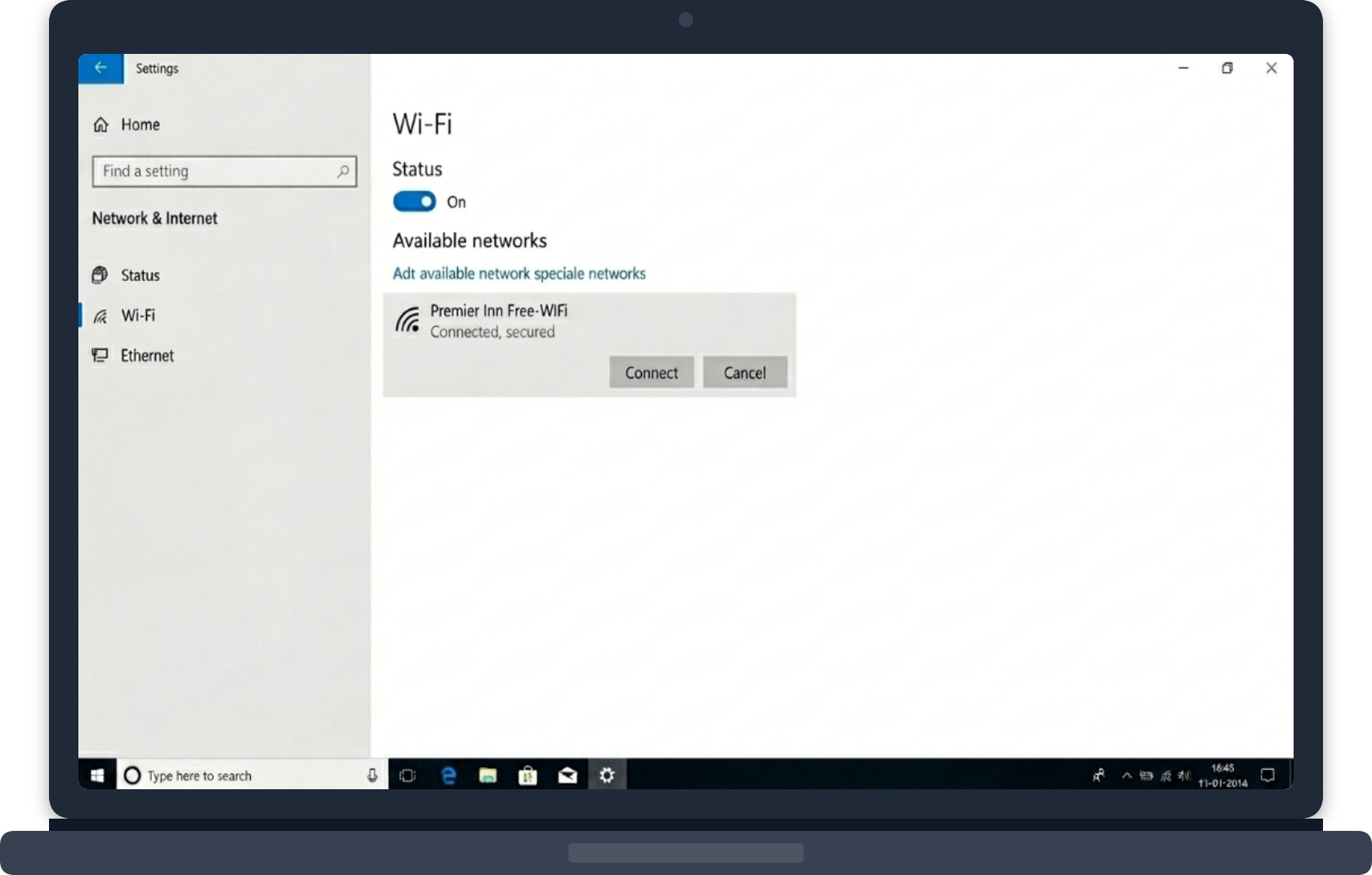Open the Adt available network speciale networks link
Image resolution: width=1372 pixels, height=875 pixels.
519,274
